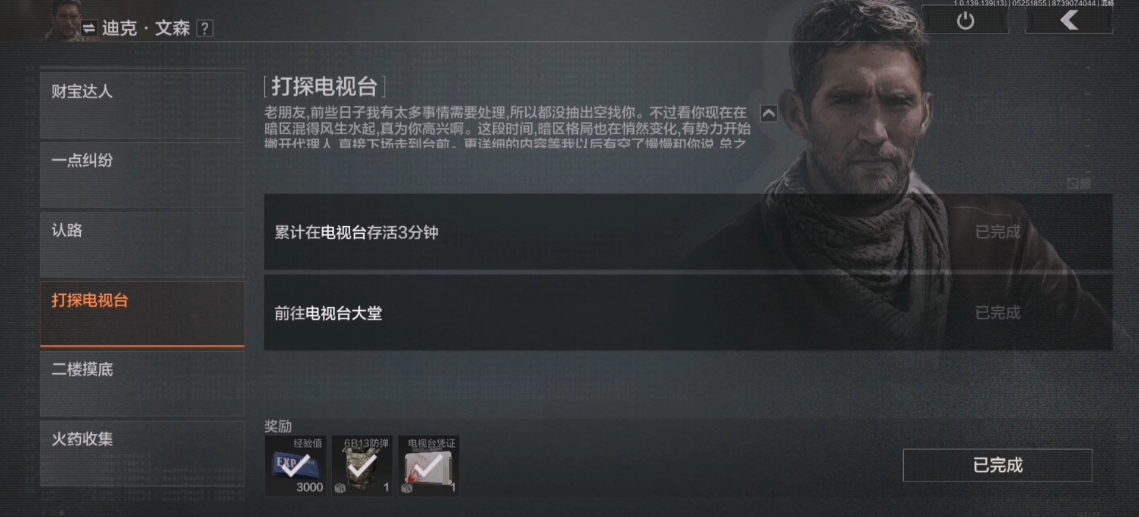This screenshot has height=517, width=1139.
Task: Click the swap character arrows icon
Action: (x=89, y=28)
